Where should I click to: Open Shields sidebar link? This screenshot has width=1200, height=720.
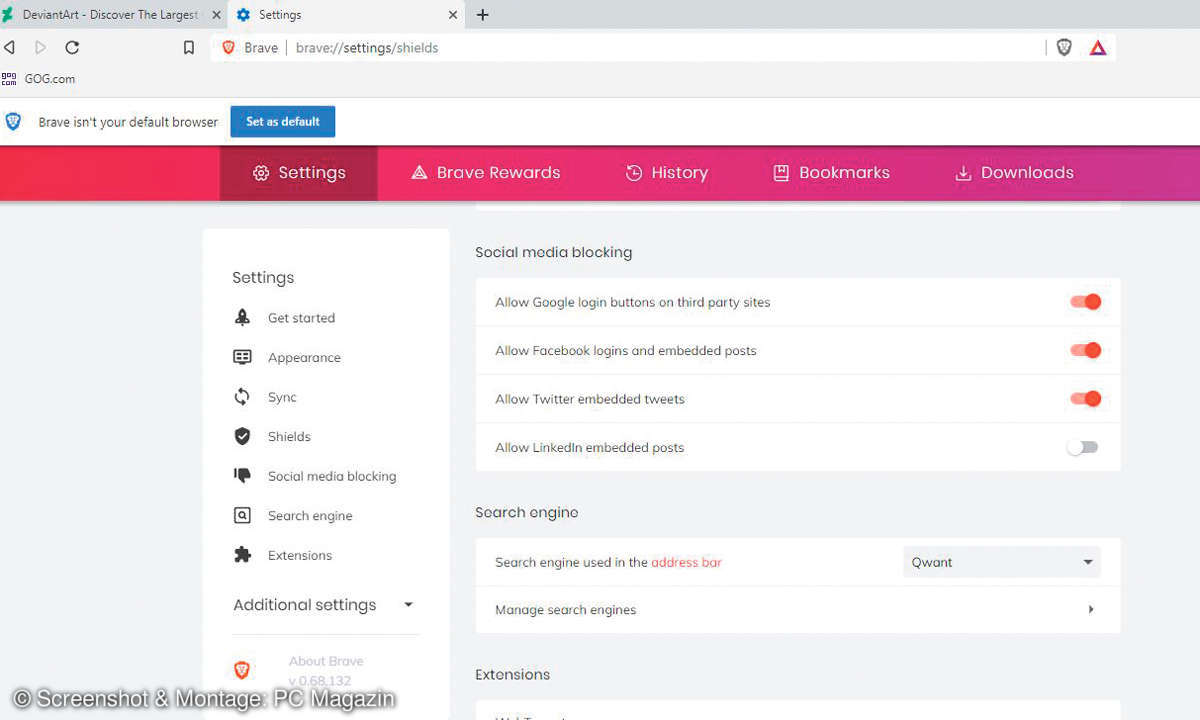click(289, 436)
